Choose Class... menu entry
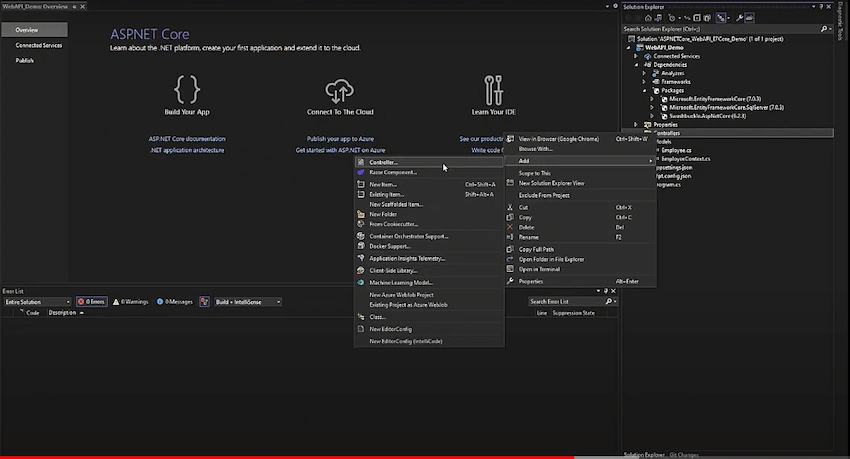850x459 pixels. click(429, 317)
